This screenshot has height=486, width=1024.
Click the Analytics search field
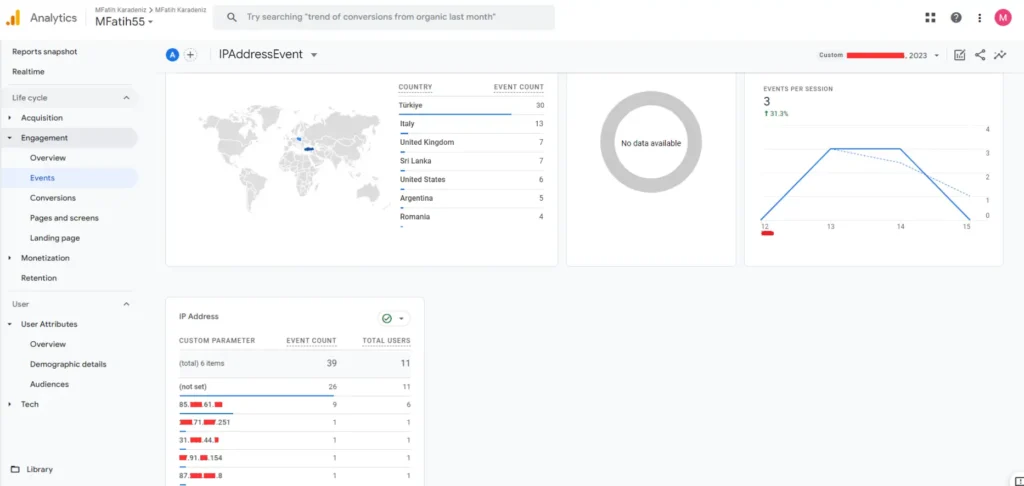pos(385,18)
